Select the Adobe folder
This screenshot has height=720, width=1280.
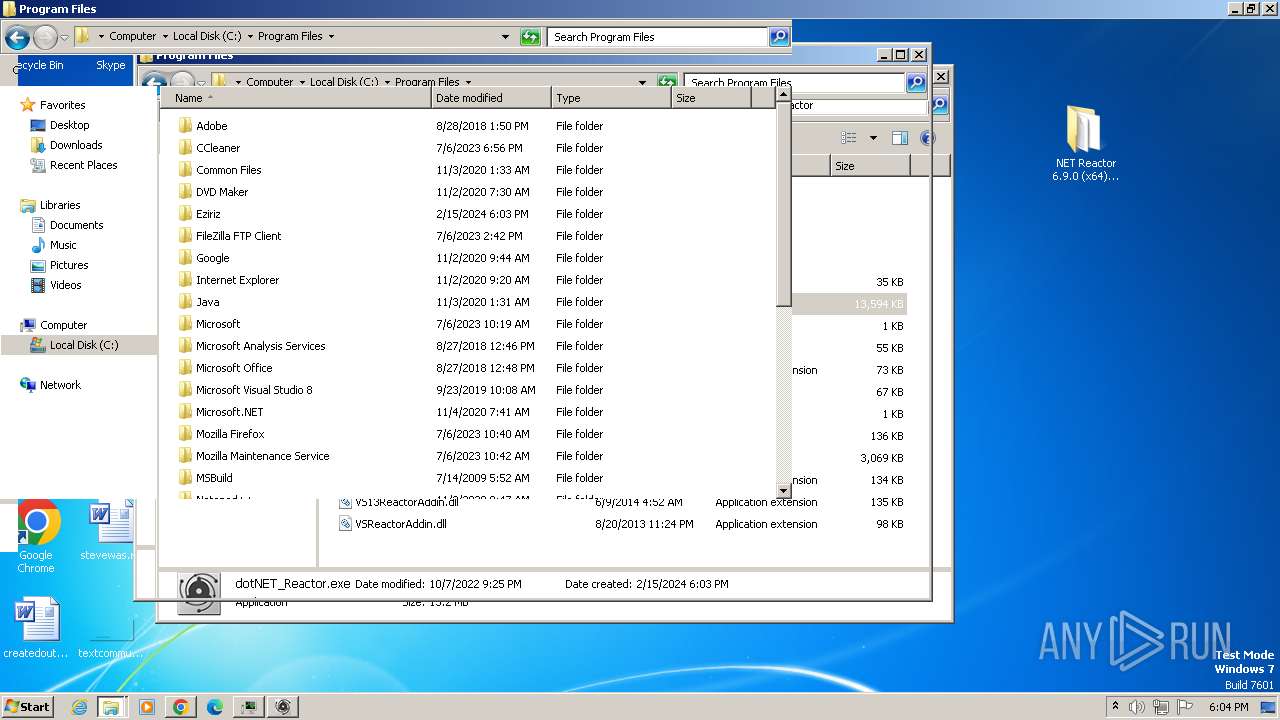211,126
